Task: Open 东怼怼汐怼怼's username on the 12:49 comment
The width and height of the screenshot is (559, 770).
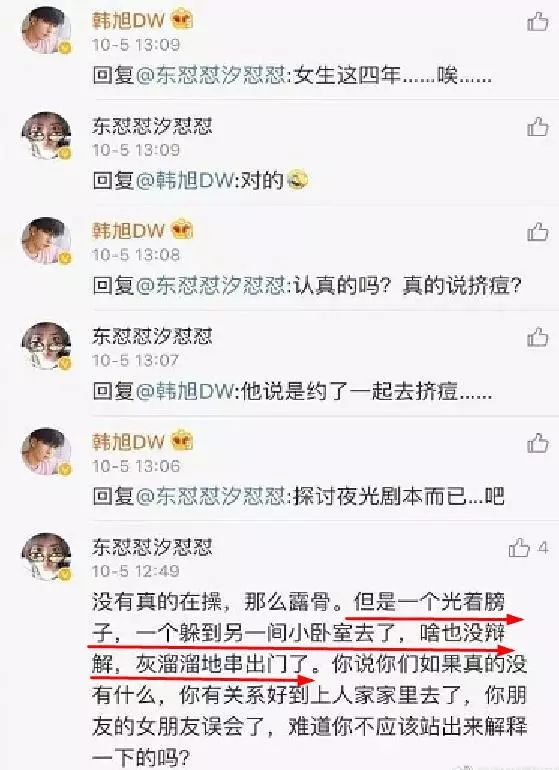Action: (x=152, y=548)
